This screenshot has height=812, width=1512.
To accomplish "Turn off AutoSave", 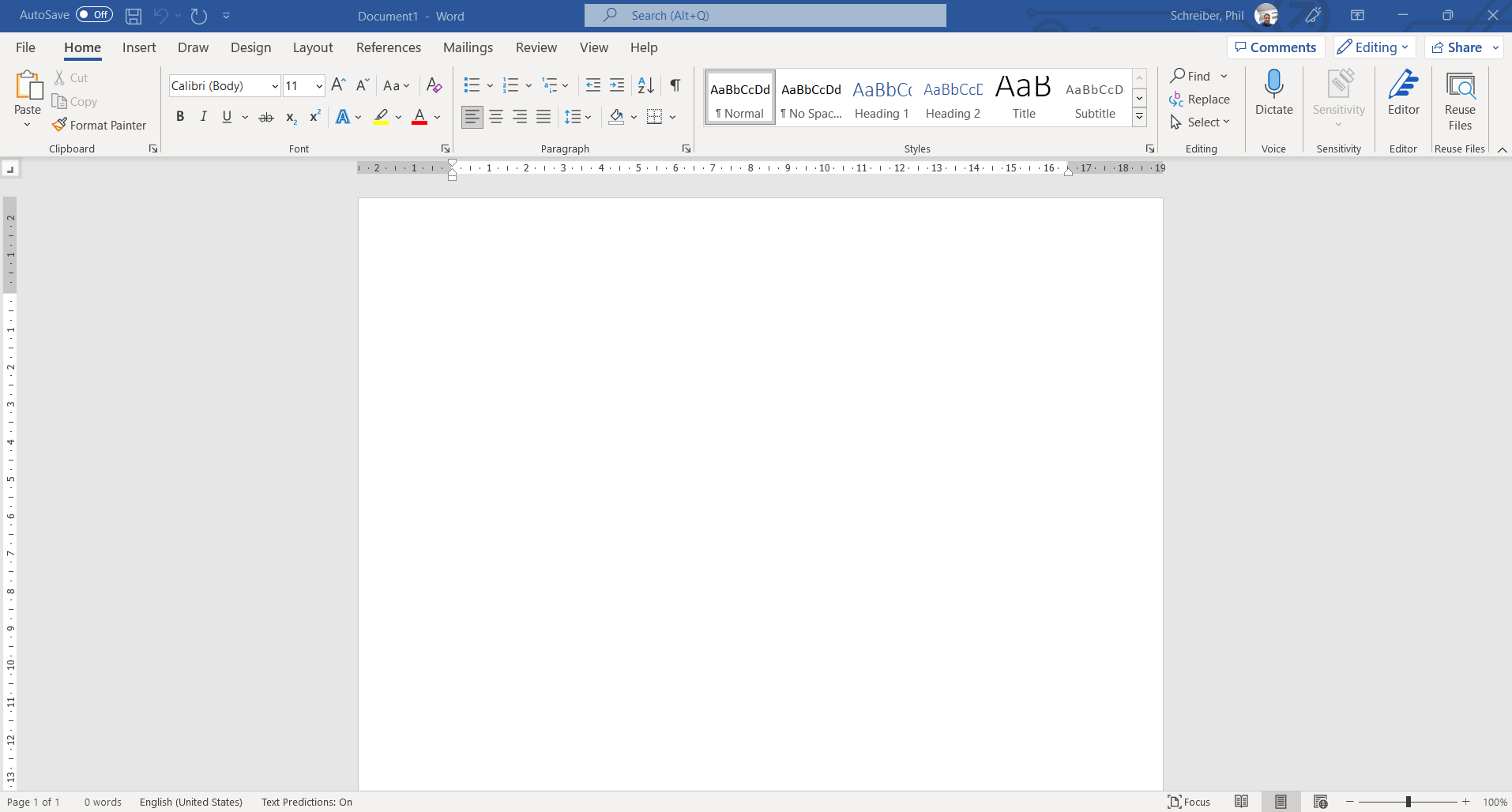I will coord(94,14).
